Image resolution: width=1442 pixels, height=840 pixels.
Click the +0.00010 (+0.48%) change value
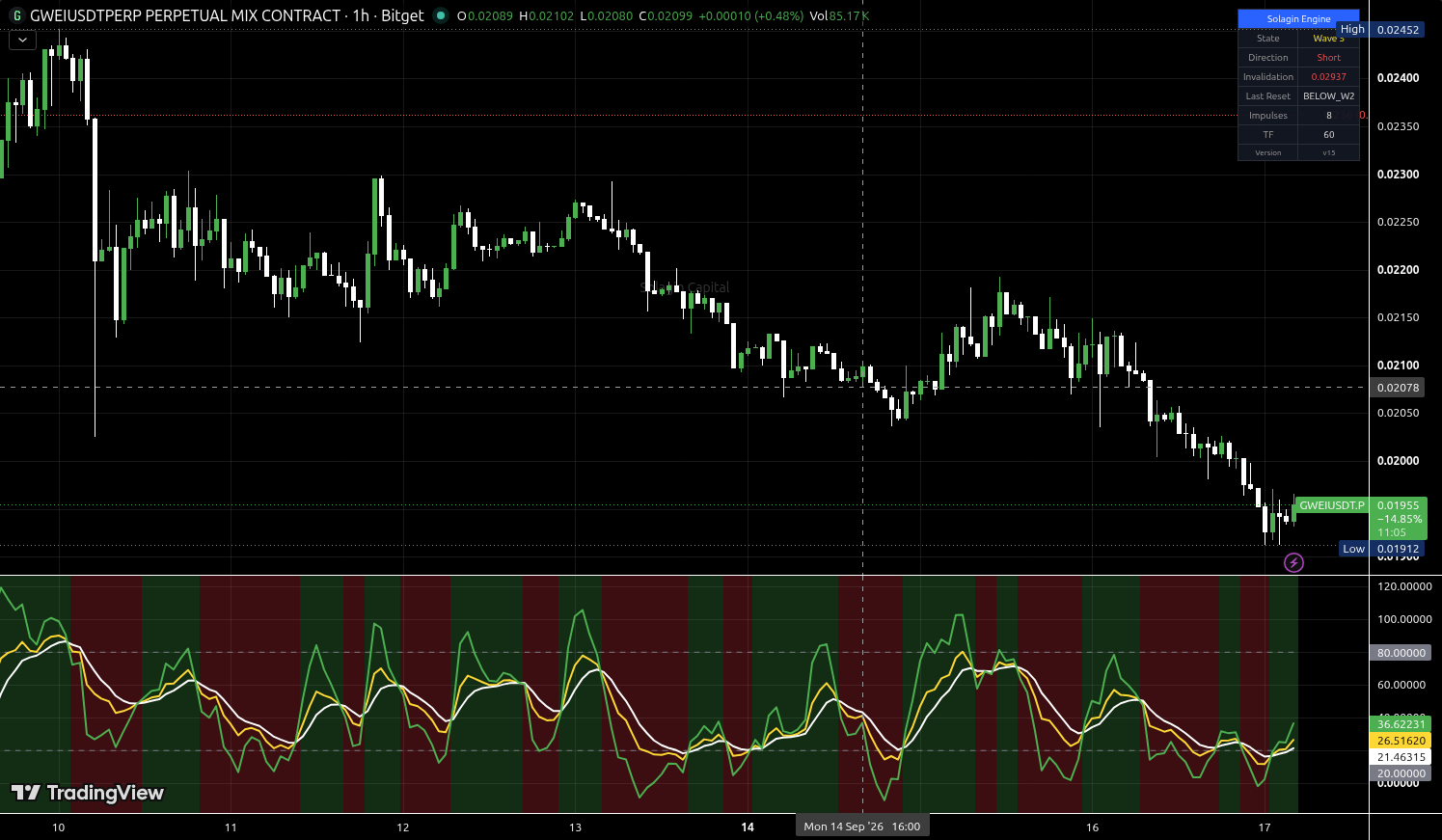point(750,16)
